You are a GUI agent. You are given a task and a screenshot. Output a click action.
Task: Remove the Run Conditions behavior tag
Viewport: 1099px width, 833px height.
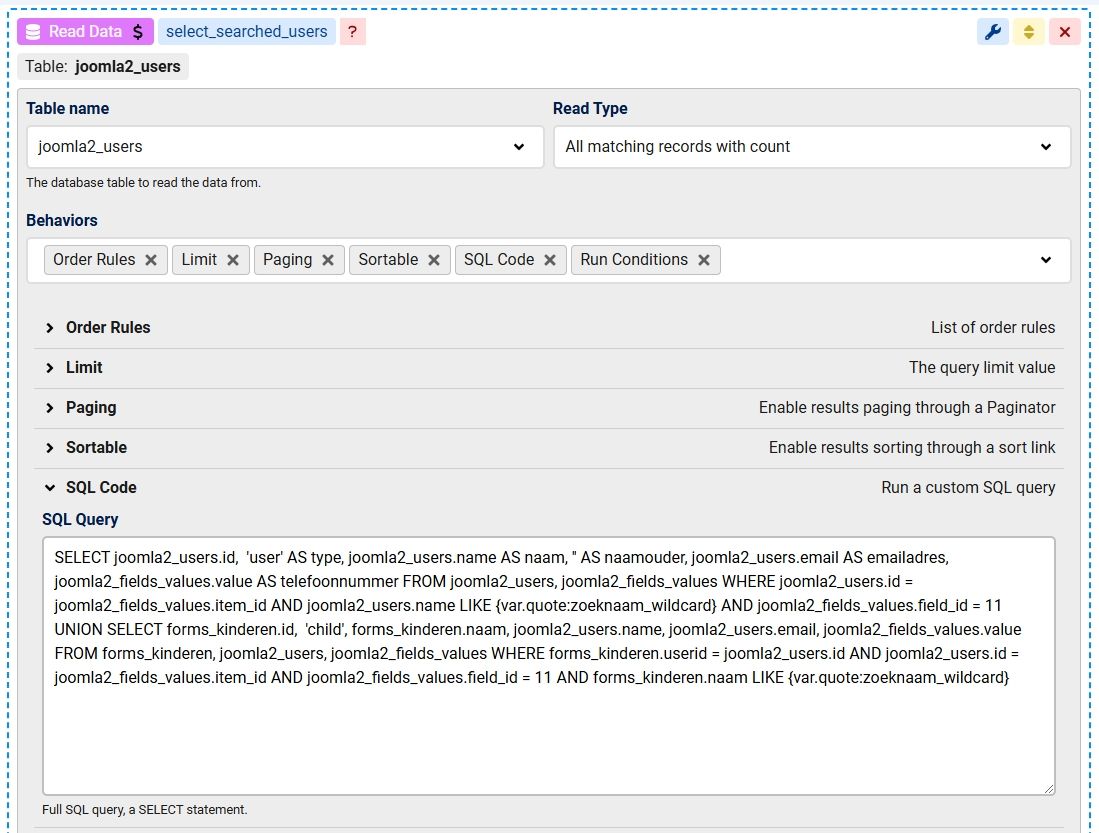point(704,260)
